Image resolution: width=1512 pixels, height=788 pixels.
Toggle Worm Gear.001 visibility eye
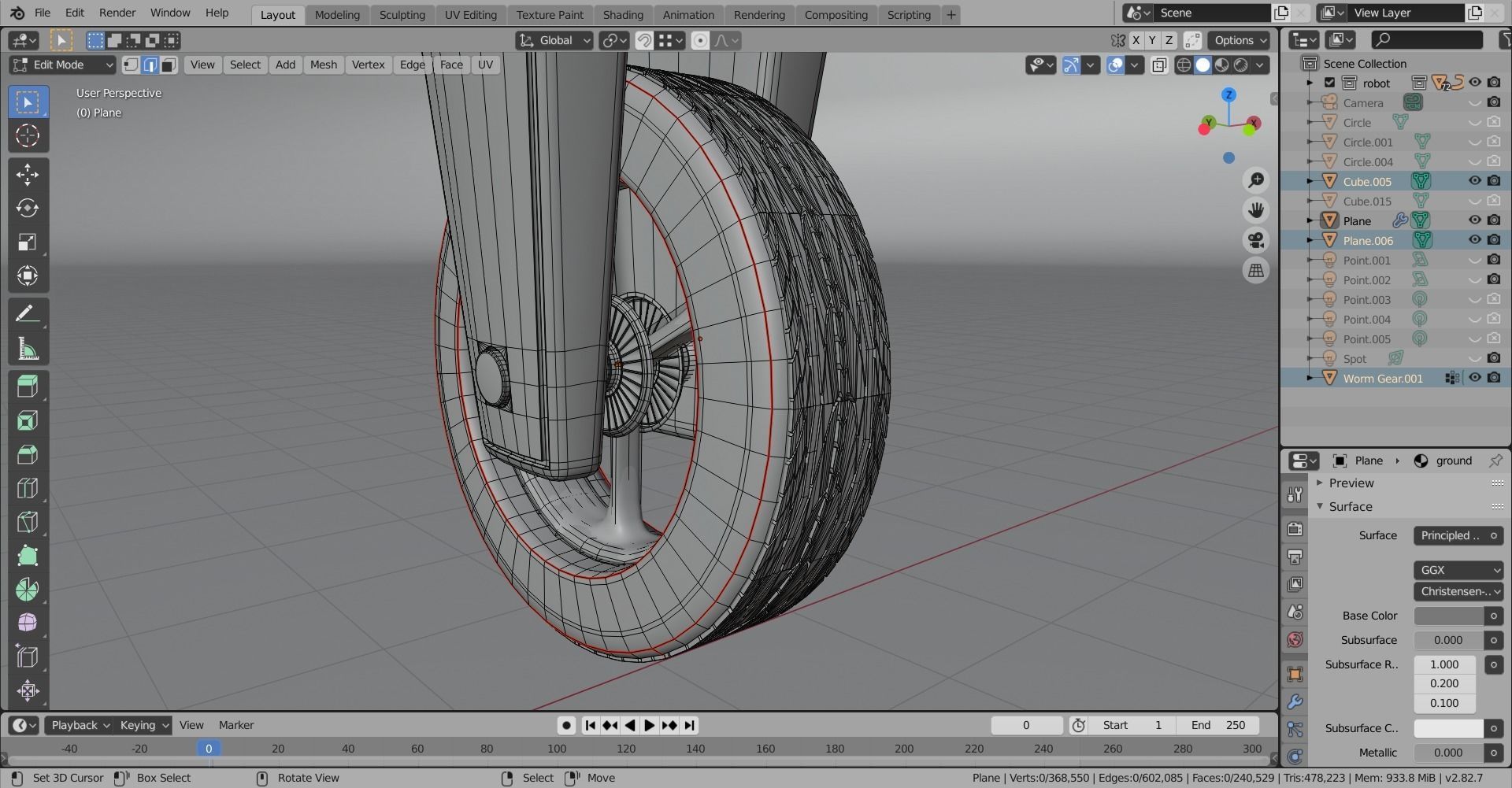[1475, 378]
